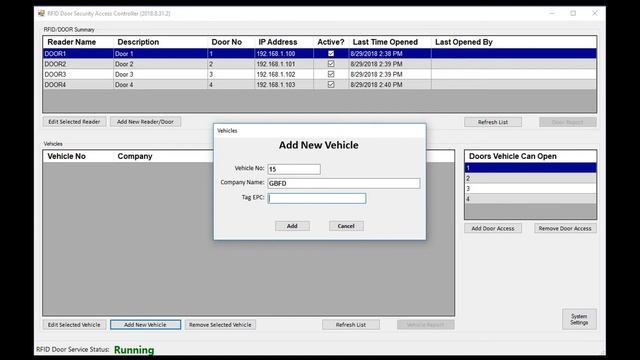640x360 pixels.
Task: Click Edit Selected Reader button
Action: pyautogui.click(x=74, y=122)
